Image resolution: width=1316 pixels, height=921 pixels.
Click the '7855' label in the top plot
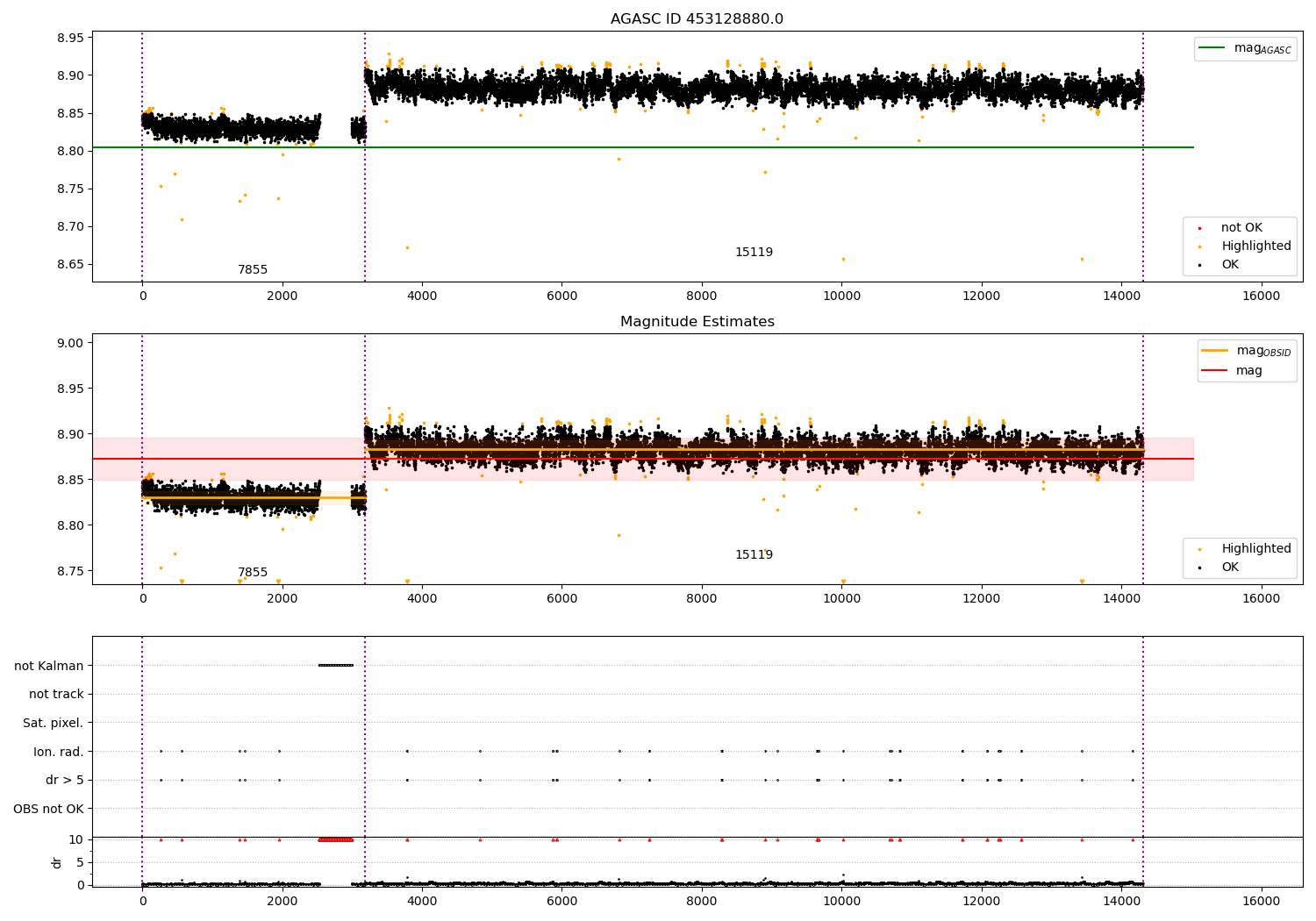[253, 270]
